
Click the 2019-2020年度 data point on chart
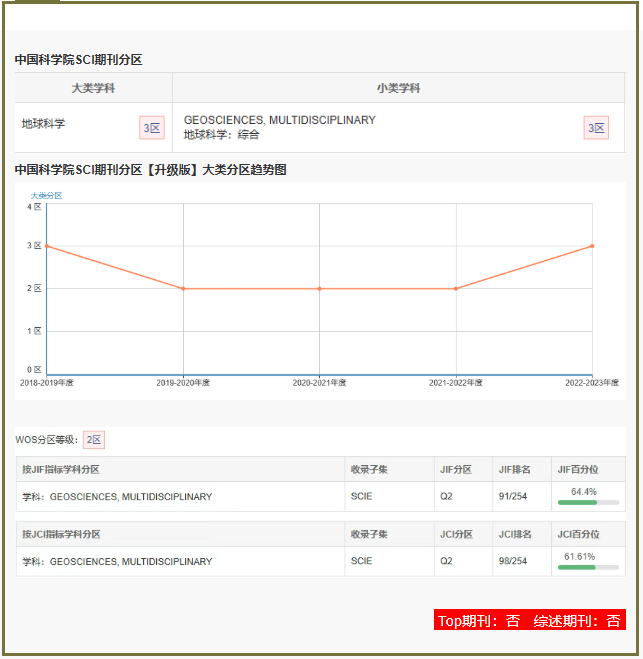pos(183,289)
